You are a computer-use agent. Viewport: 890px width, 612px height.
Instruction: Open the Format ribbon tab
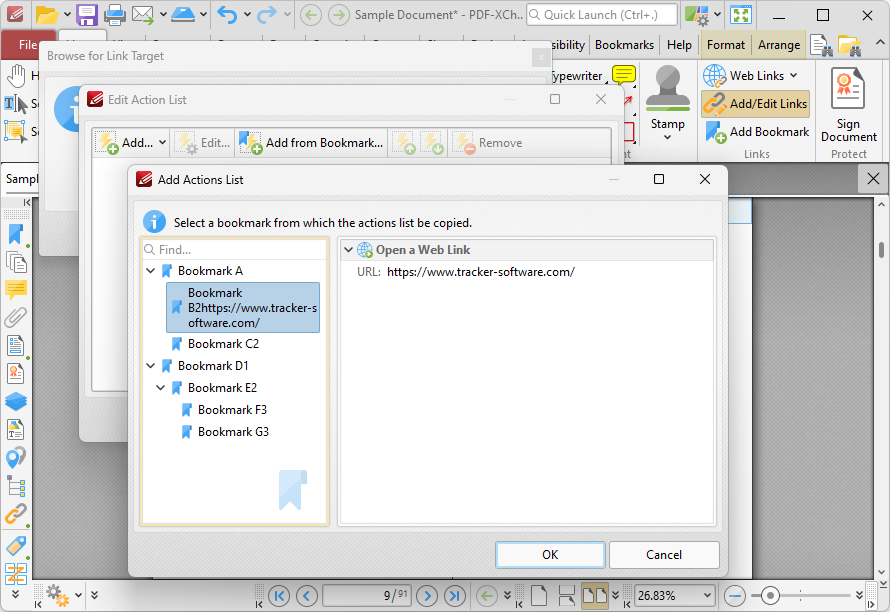725,45
